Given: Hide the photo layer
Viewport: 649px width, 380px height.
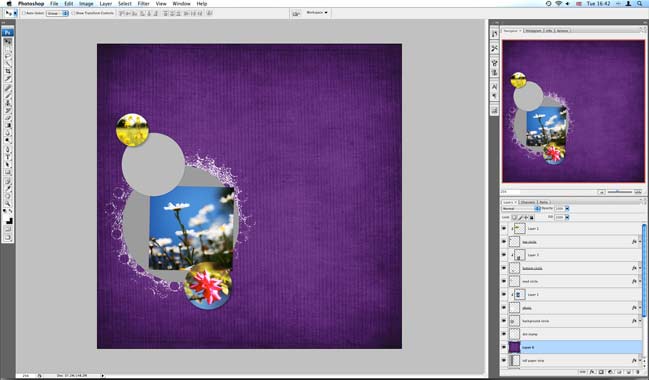Looking at the screenshot, I should [504, 308].
